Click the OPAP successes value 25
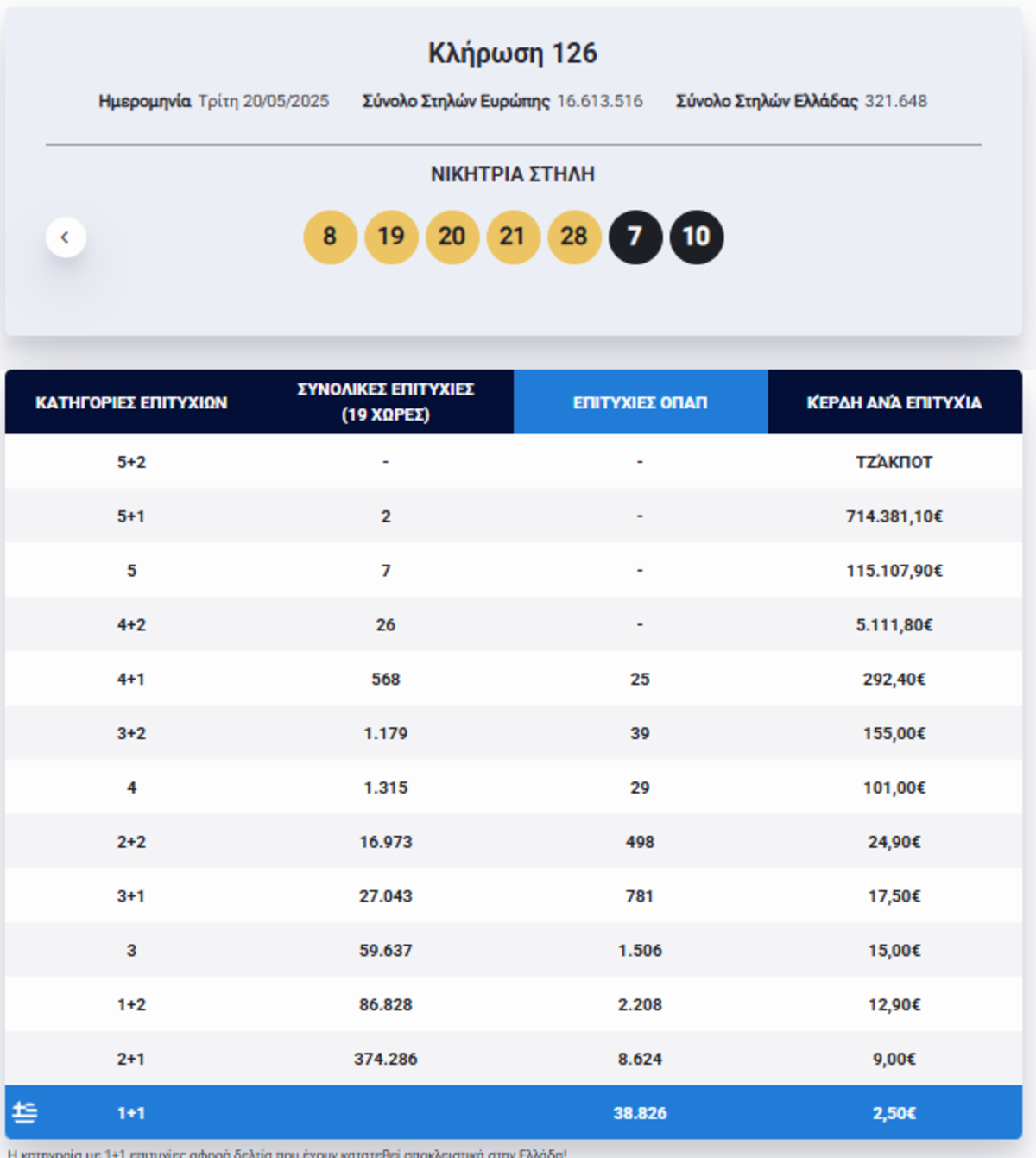Image resolution: width=1036 pixels, height=1158 pixels. 640,680
